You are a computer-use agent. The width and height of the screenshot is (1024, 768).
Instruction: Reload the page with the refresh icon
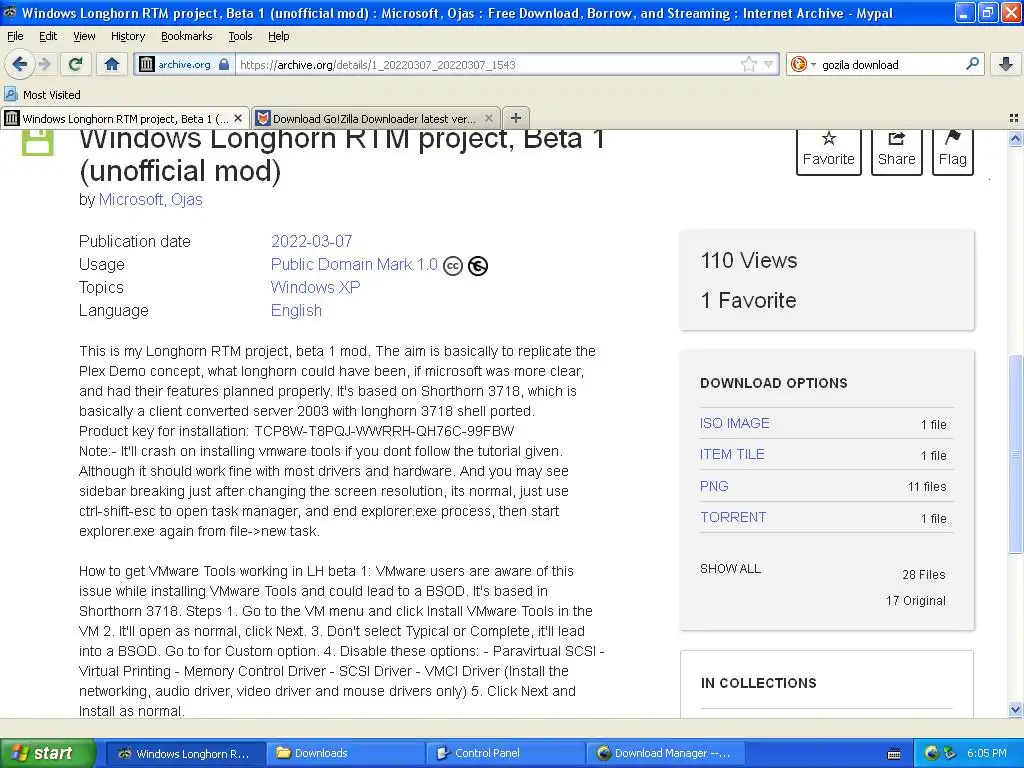coord(76,64)
